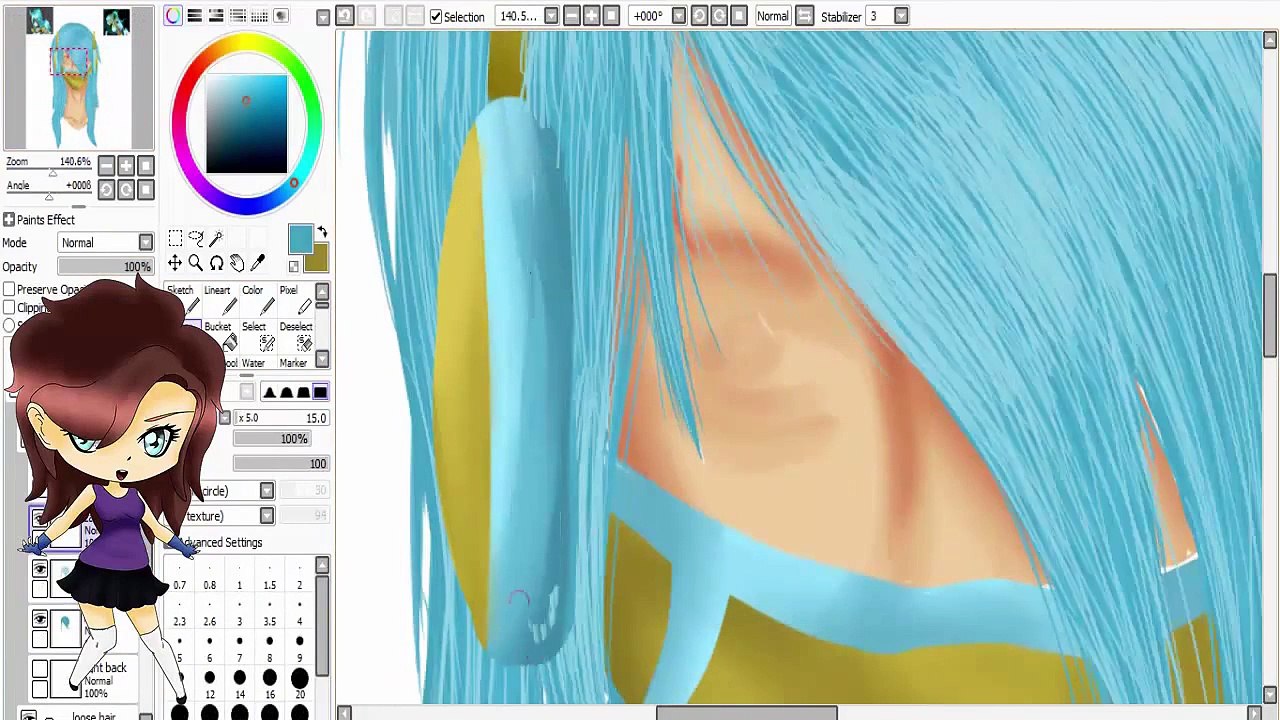Viewport: 1280px width, 720px height.
Task: Open the Stabilizer level dropdown
Action: (x=901, y=16)
